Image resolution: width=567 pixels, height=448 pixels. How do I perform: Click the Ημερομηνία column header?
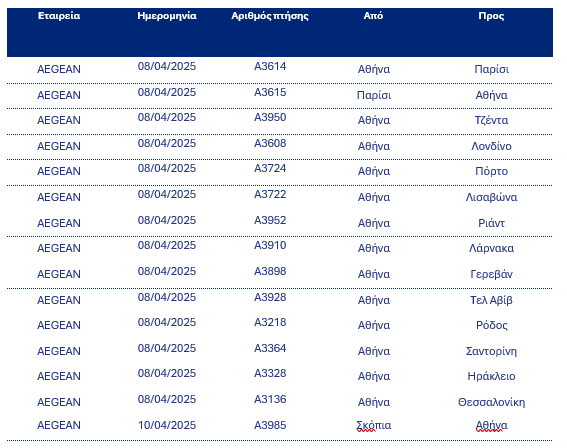pos(167,16)
